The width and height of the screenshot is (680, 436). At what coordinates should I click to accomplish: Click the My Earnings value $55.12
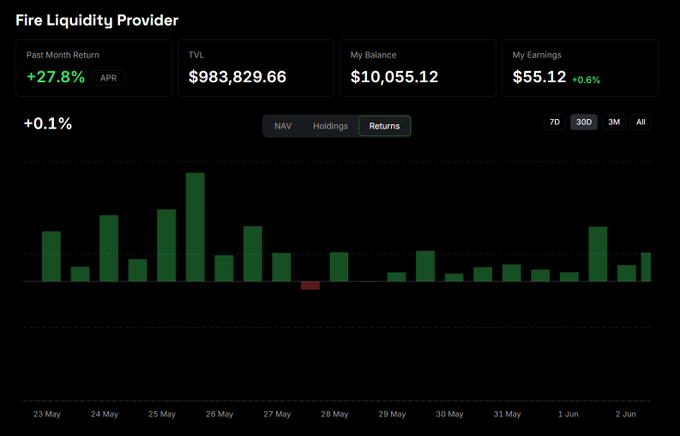tap(539, 77)
